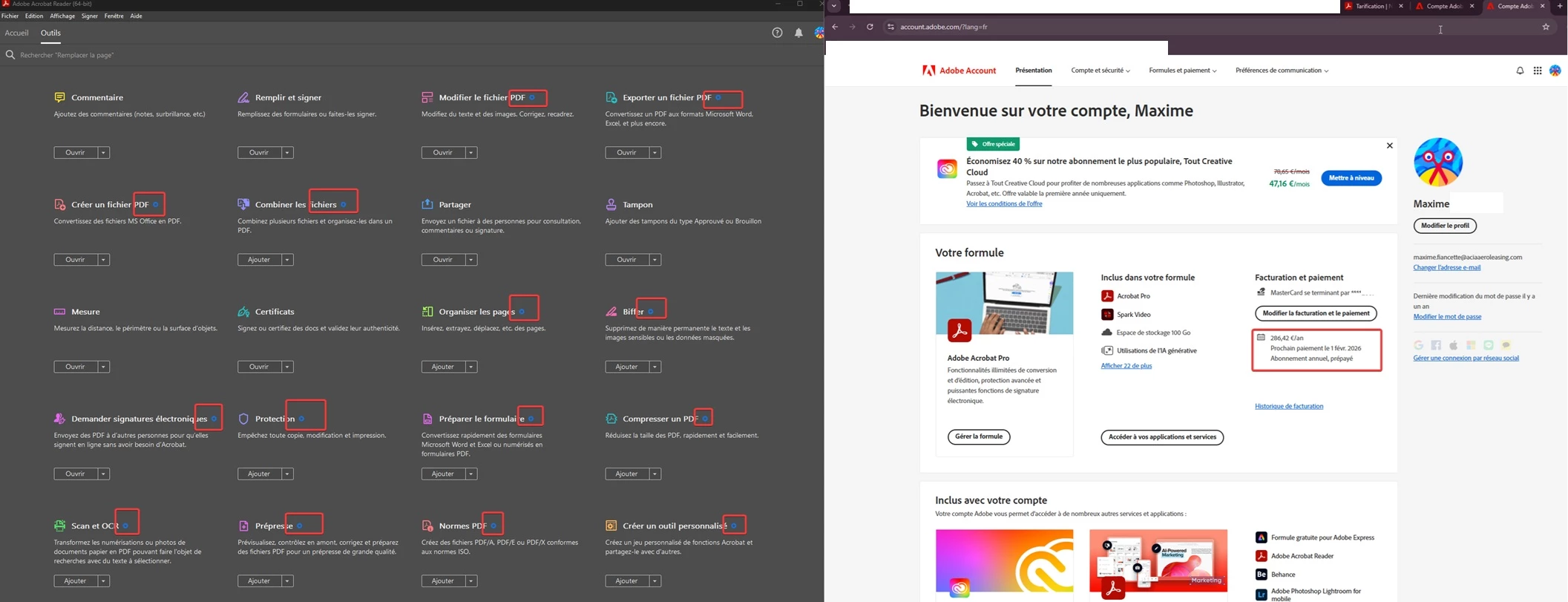Click Gérer une connexion par réseau social

[x=1466, y=359]
